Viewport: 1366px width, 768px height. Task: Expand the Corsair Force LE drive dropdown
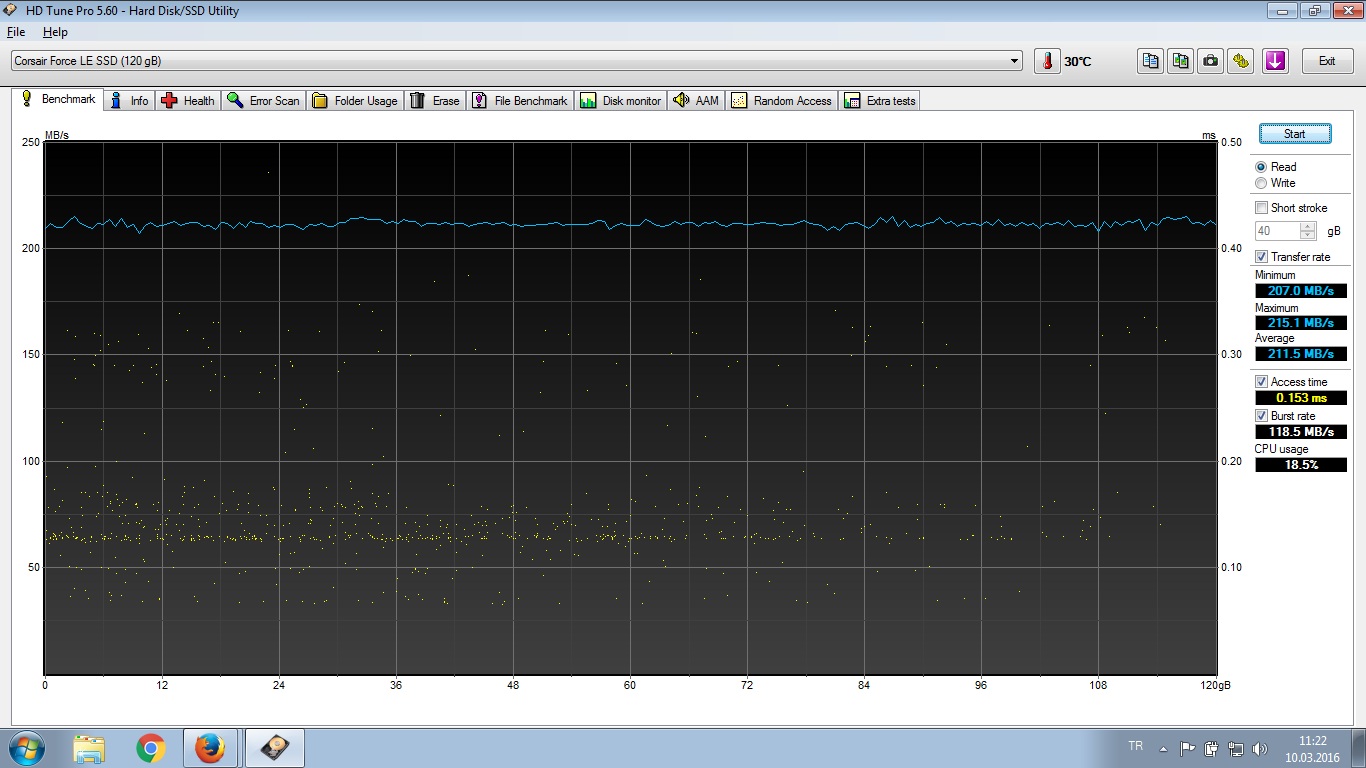click(x=1015, y=61)
